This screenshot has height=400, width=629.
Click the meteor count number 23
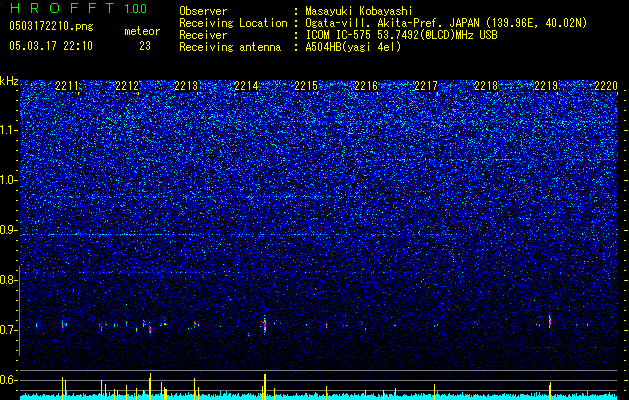click(x=145, y=46)
